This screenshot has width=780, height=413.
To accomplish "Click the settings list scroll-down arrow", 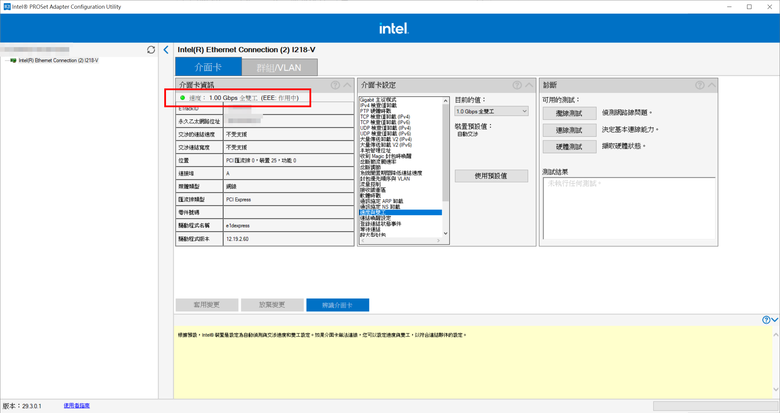I will pyautogui.click(x=445, y=233).
